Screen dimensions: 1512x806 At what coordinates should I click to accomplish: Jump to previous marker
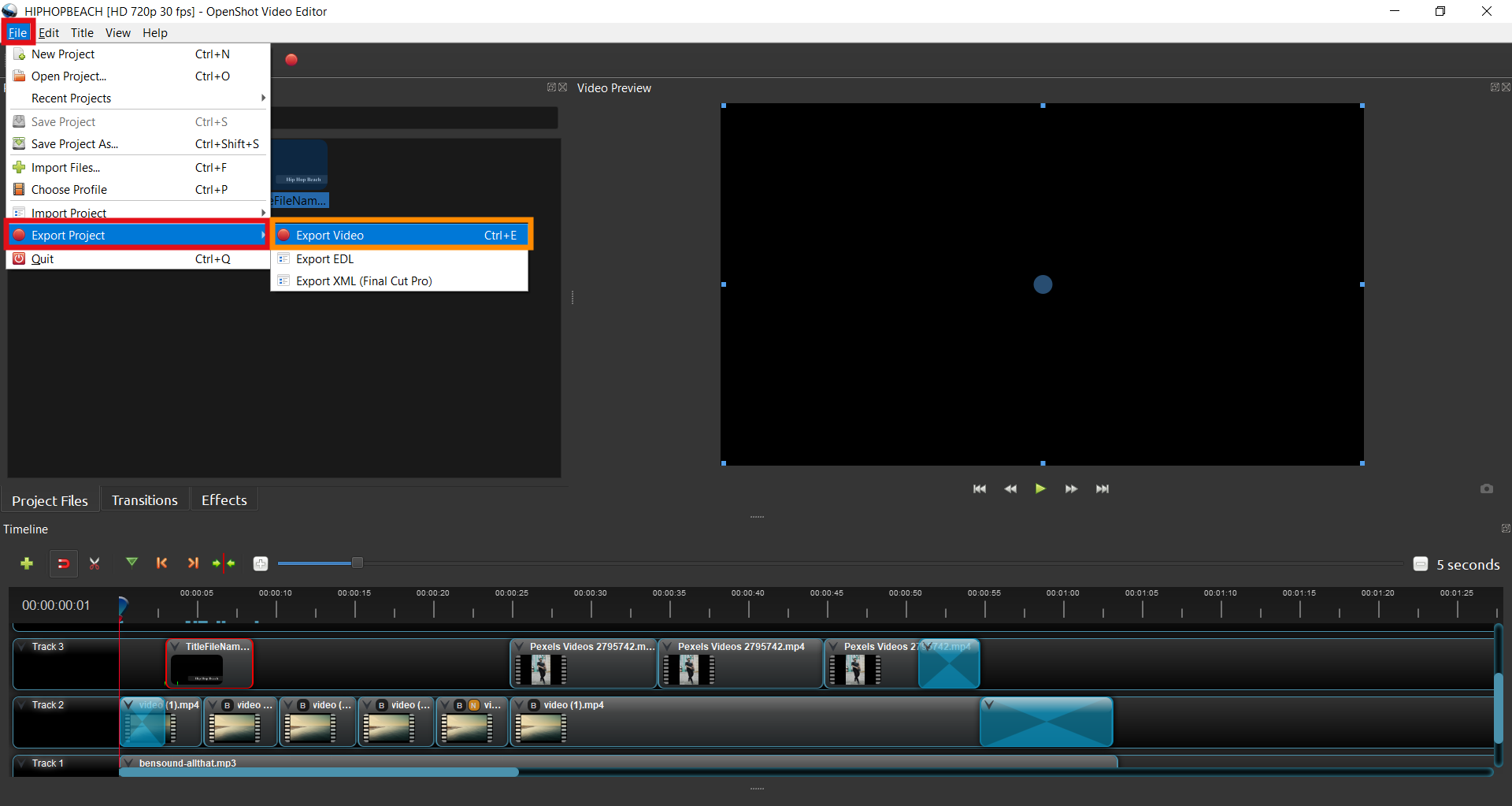[161, 563]
